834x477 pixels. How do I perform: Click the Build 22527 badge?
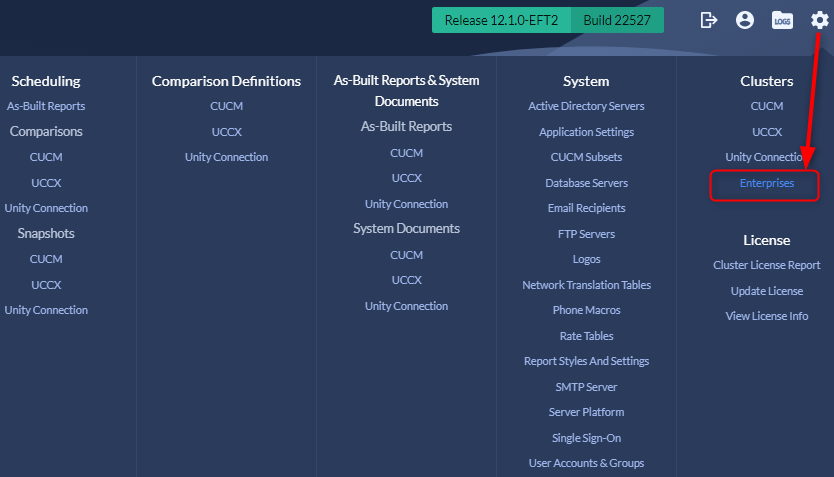[617, 20]
